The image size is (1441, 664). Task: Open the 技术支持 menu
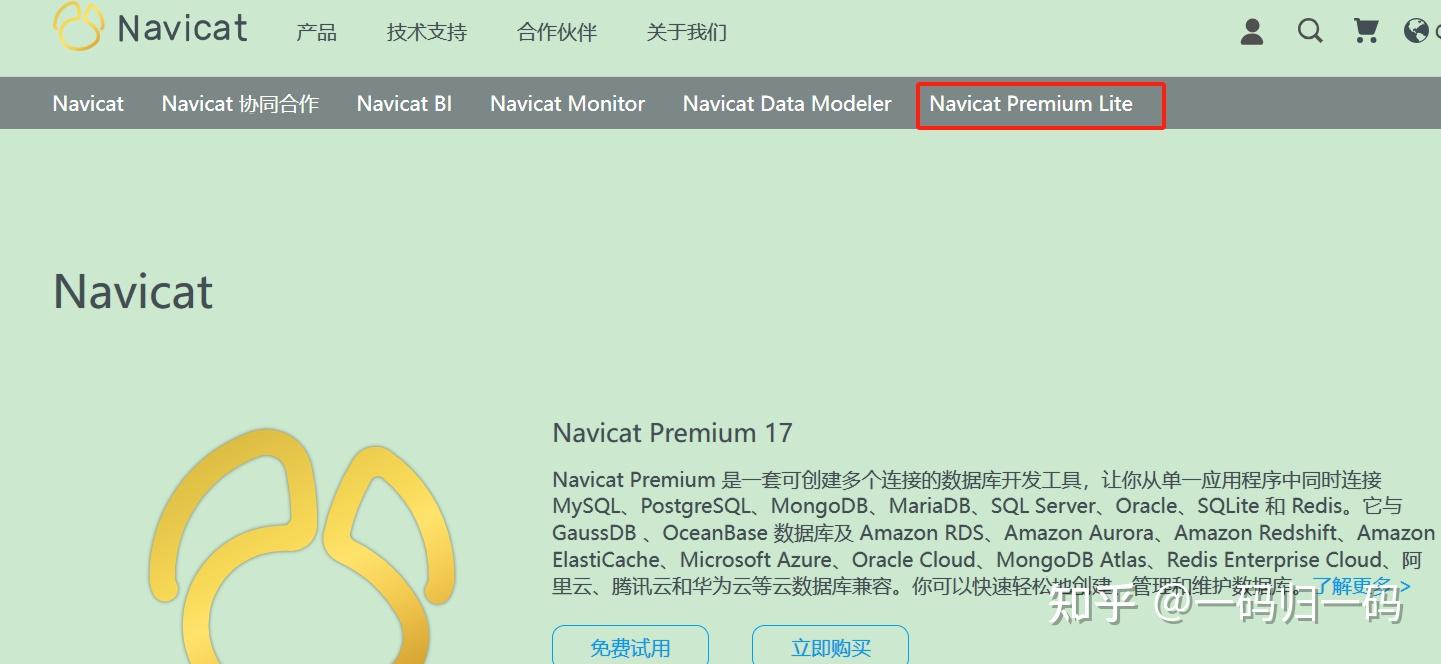(x=426, y=32)
